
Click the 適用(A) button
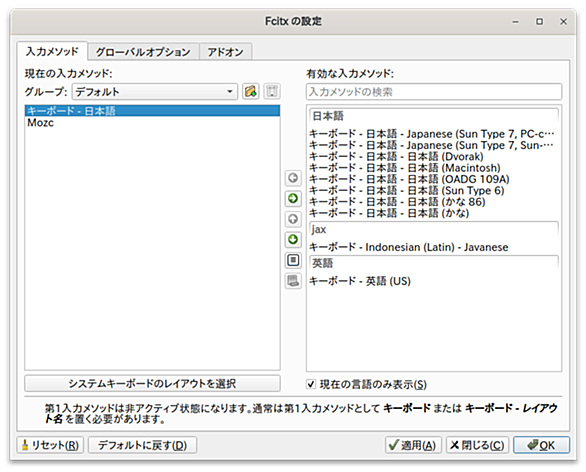click(413, 445)
